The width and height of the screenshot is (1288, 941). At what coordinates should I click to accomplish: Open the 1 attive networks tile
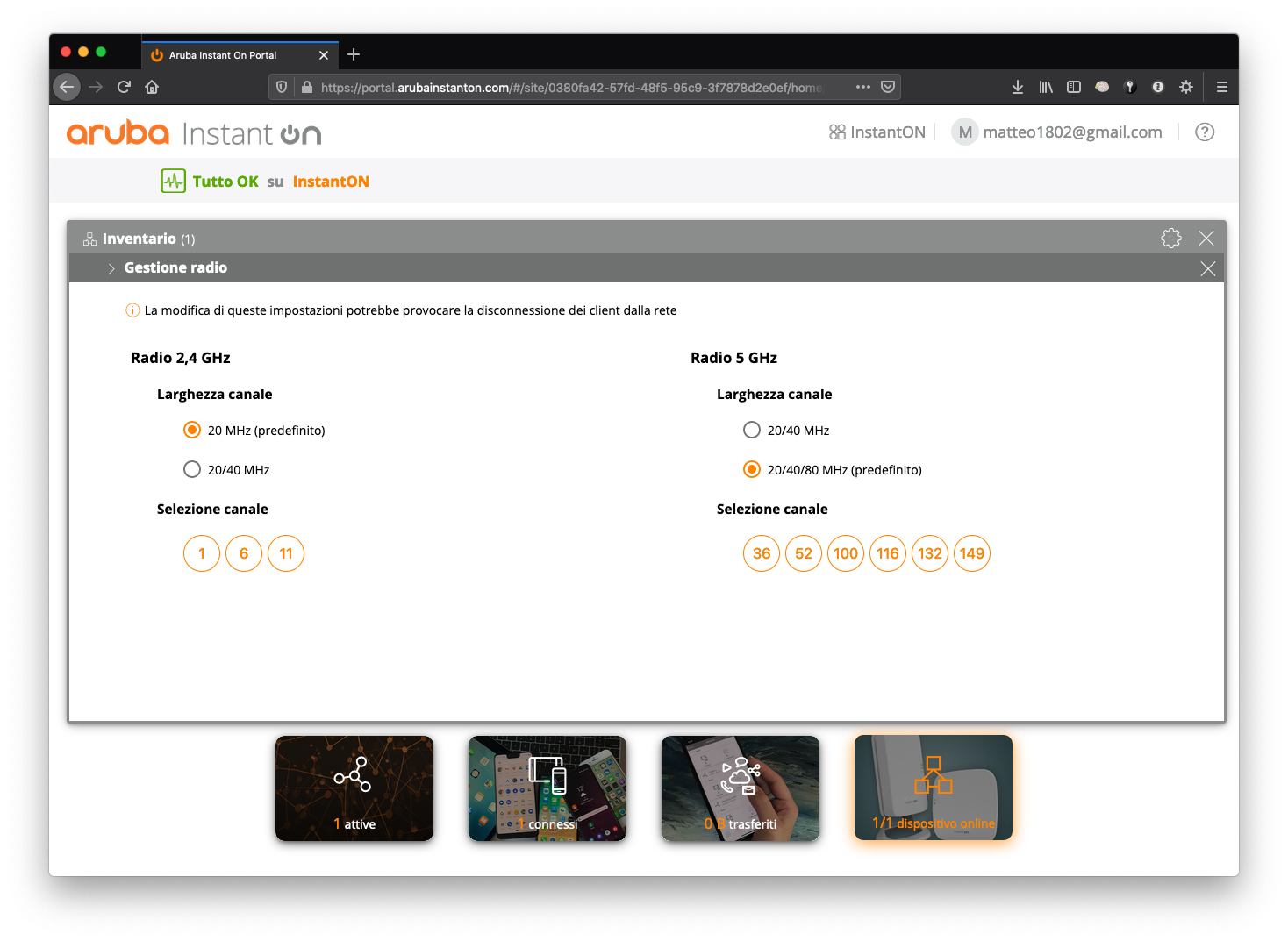pyautogui.click(x=354, y=788)
